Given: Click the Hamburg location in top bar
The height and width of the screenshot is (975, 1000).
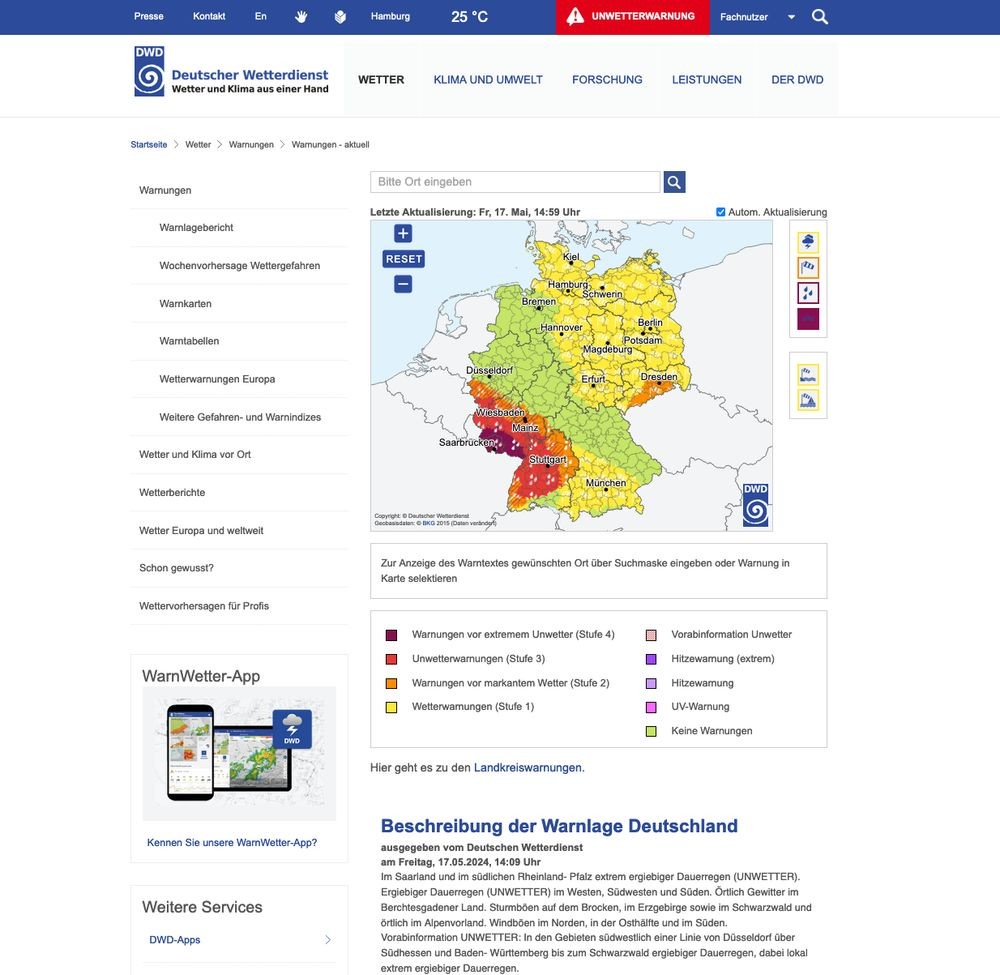Looking at the screenshot, I should [x=390, y=17].
